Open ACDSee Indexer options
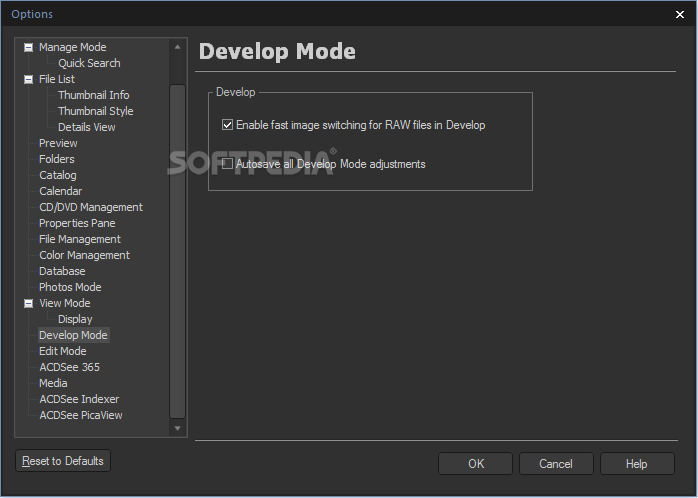The height and width of the screenshot is (498, 698). point(79,400)
